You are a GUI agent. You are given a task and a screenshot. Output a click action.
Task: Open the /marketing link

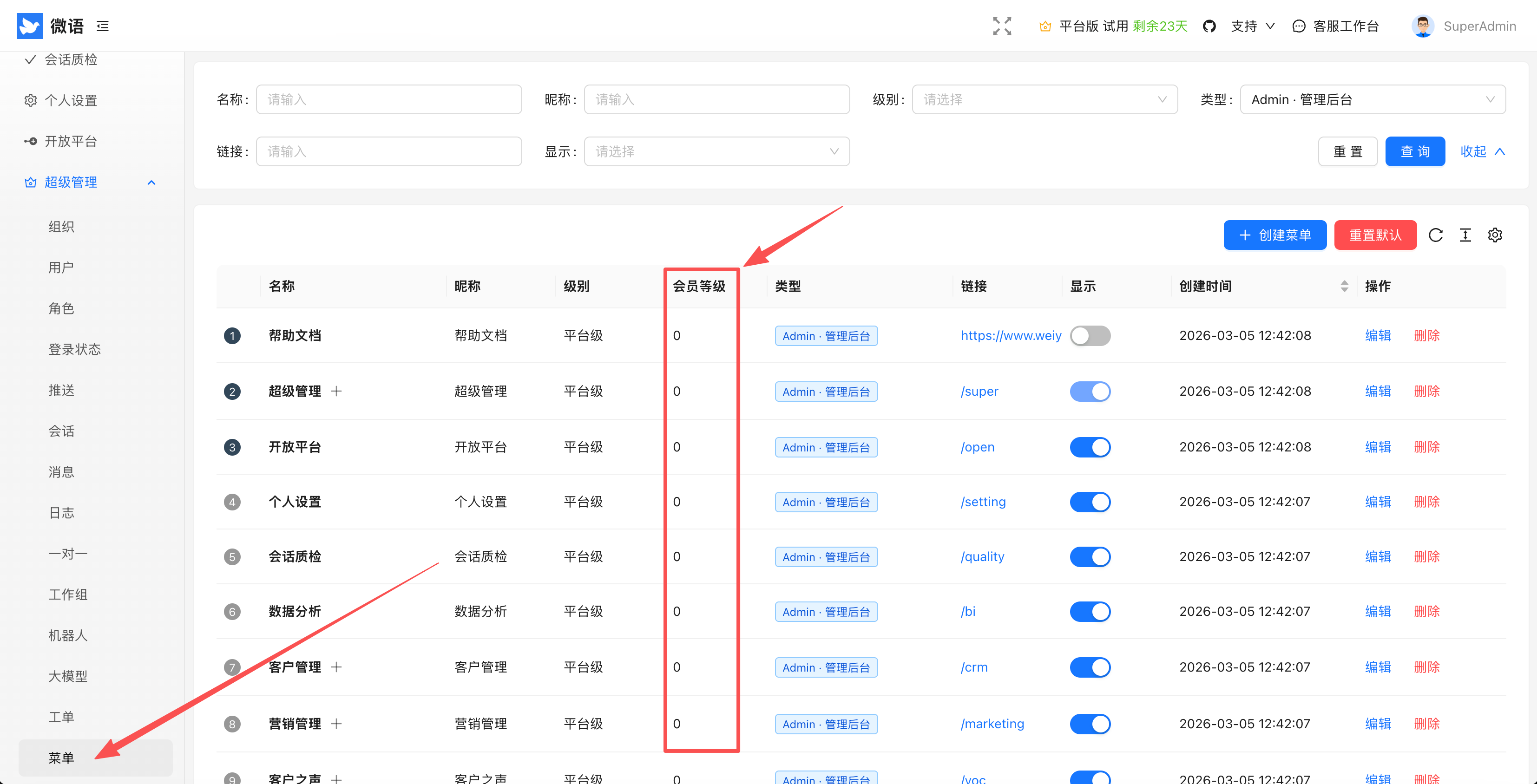992,724
